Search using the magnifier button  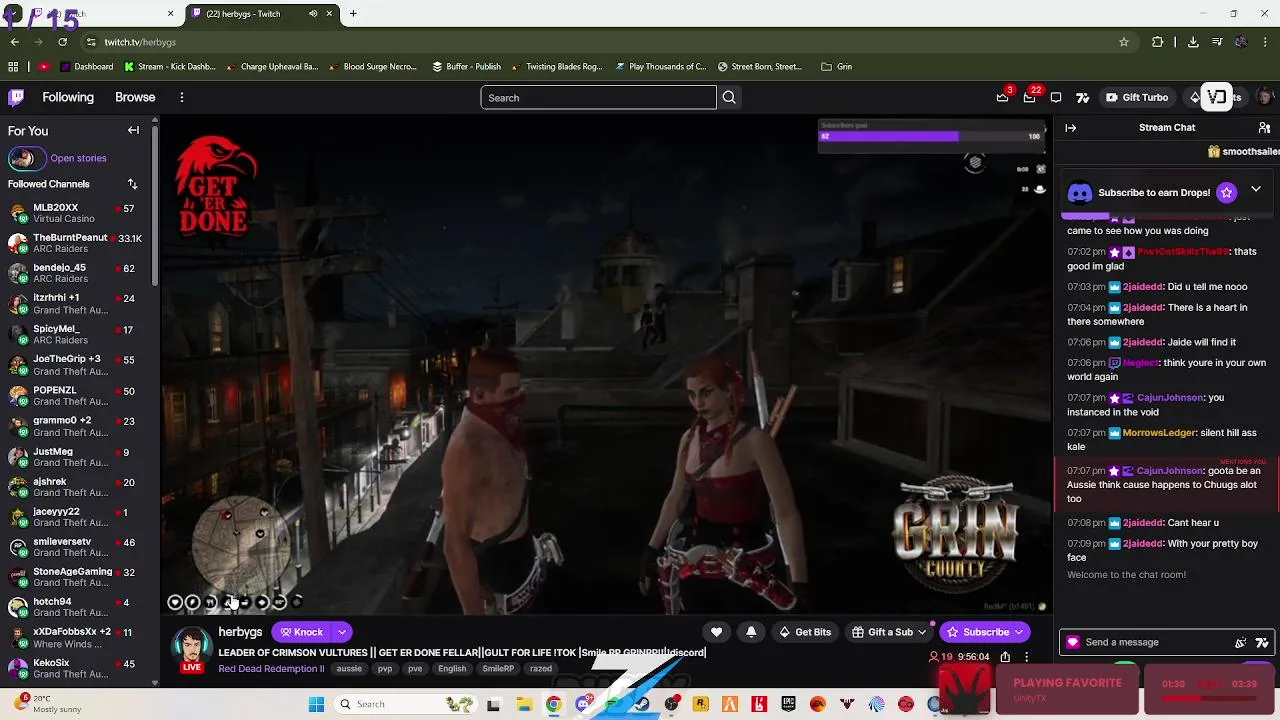[x=729, y=97]
